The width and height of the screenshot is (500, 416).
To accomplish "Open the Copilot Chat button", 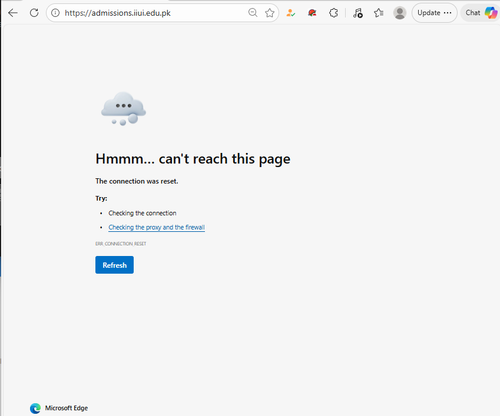I will [481, 13].
